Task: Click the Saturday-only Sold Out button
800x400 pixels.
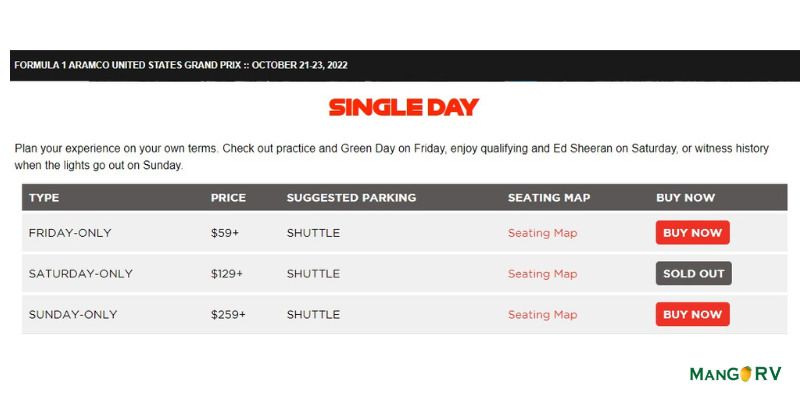Action: (x=693, y=274)
